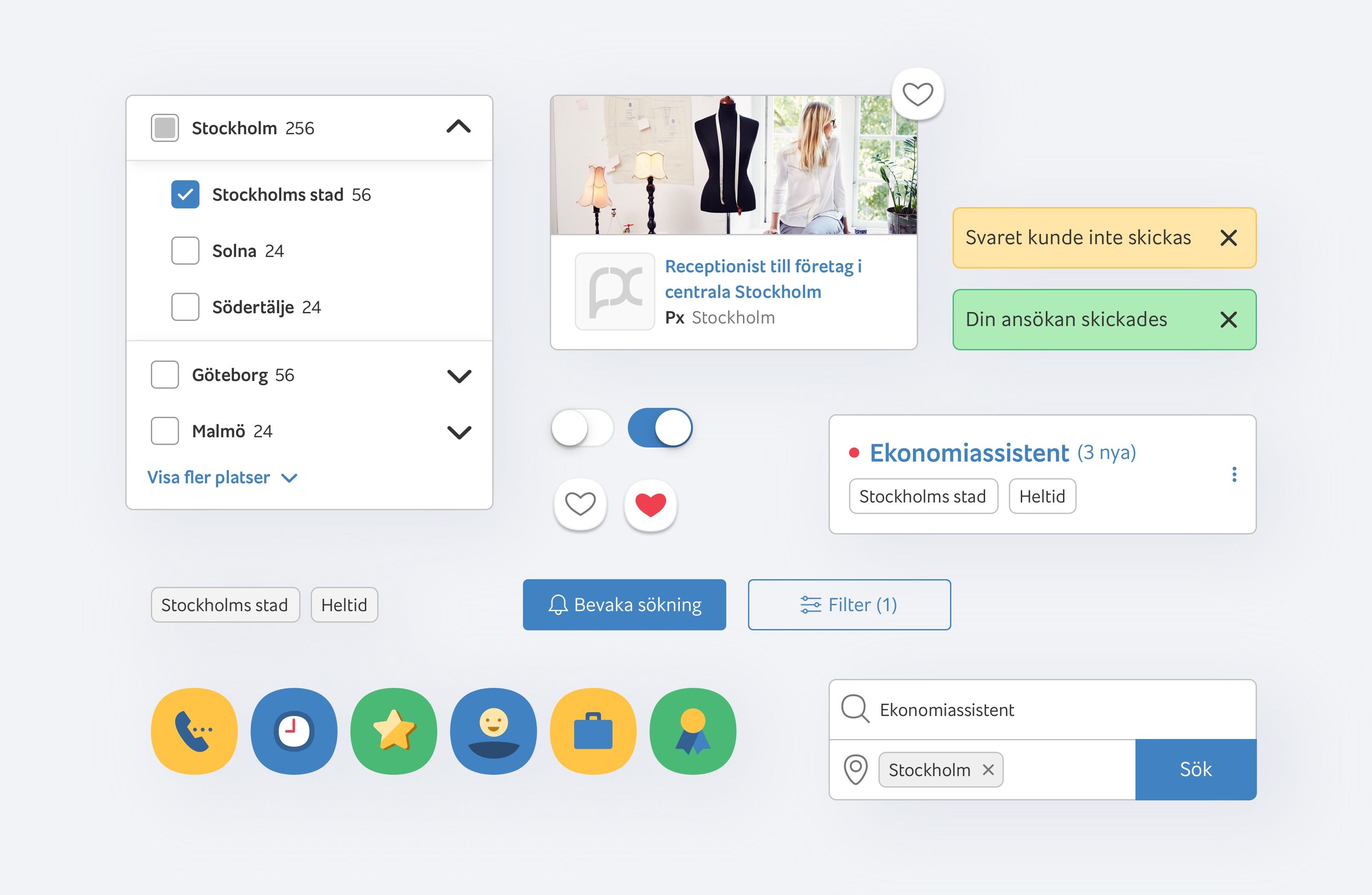Click 'Visa fler platser' to show more

click(222, 477)
